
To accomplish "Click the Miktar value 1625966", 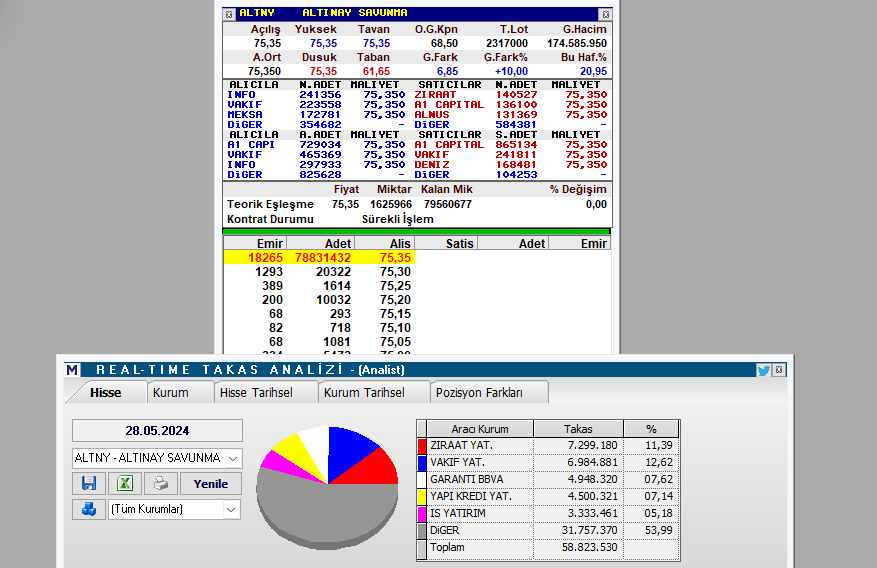I will 391,205.
